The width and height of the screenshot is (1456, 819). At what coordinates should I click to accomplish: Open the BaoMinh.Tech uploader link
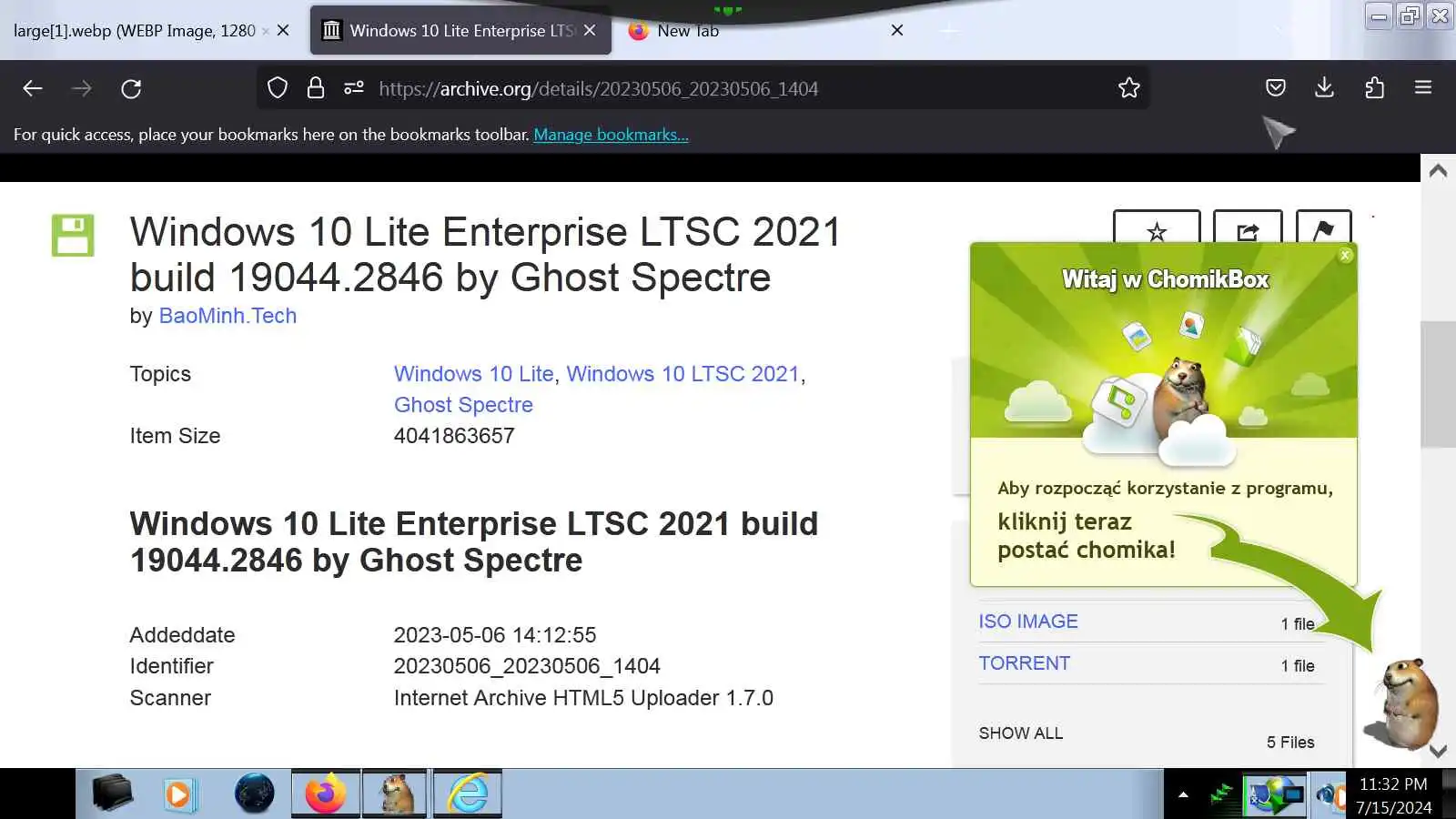pyautogui.click(x=227, y=316)
